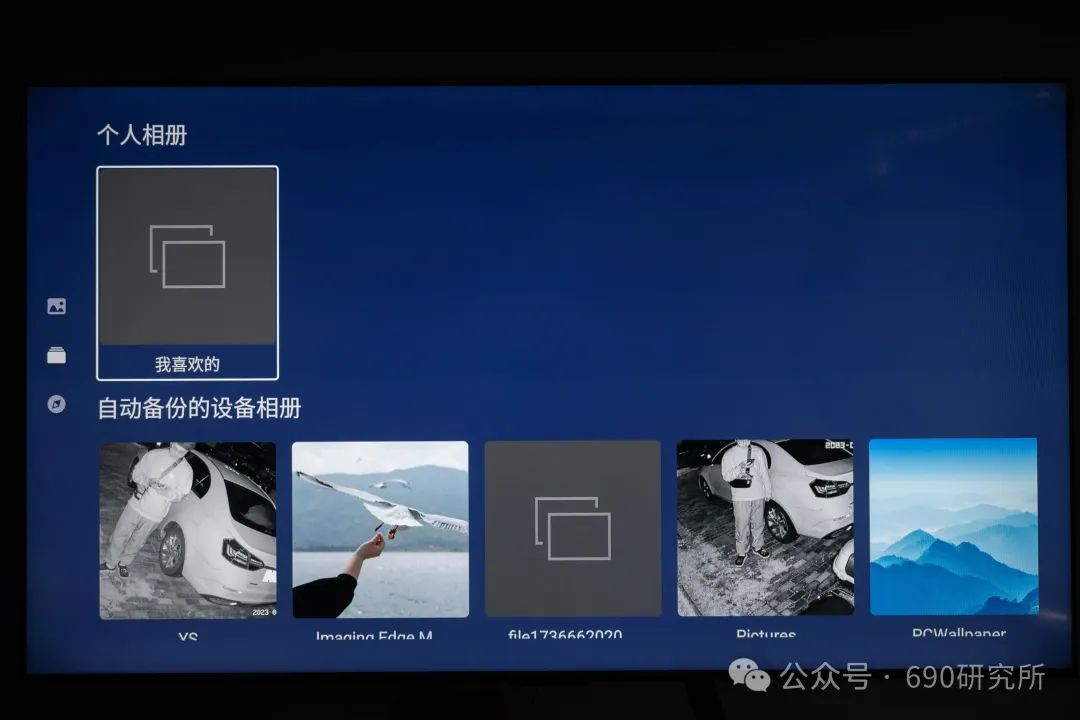Open the Discover compass icon in sidebar

coord(57,404)
